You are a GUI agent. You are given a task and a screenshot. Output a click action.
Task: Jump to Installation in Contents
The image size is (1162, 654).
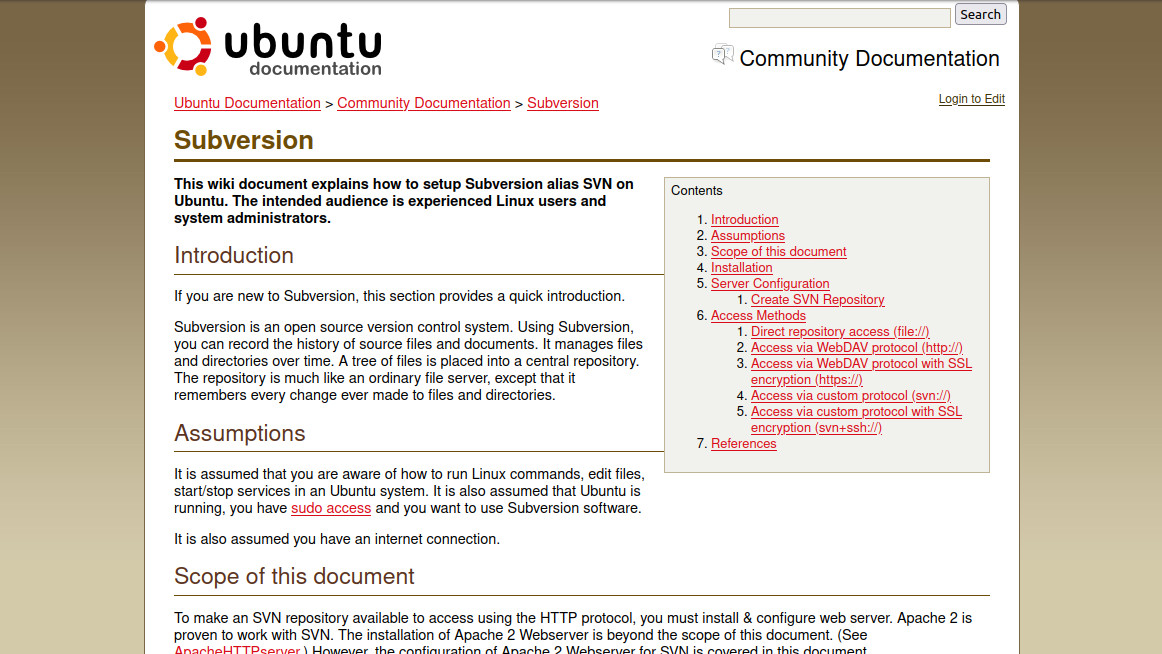pos(741,268)
